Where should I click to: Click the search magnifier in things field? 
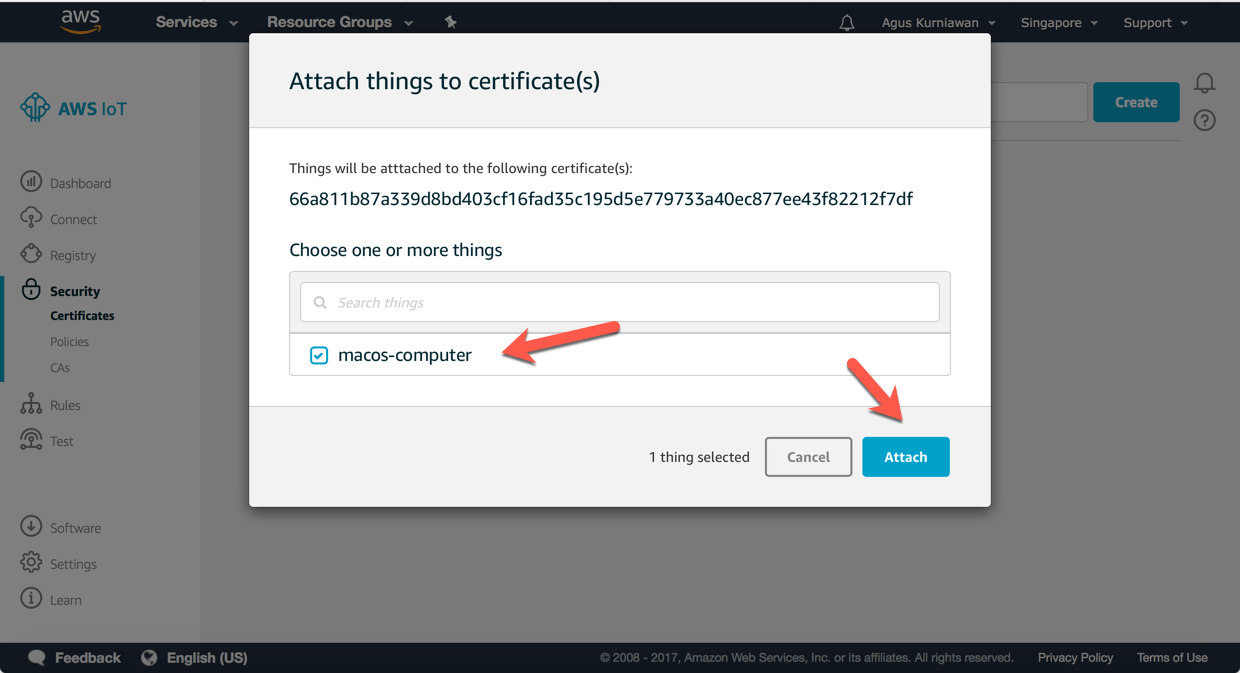[x=320, y=302]
